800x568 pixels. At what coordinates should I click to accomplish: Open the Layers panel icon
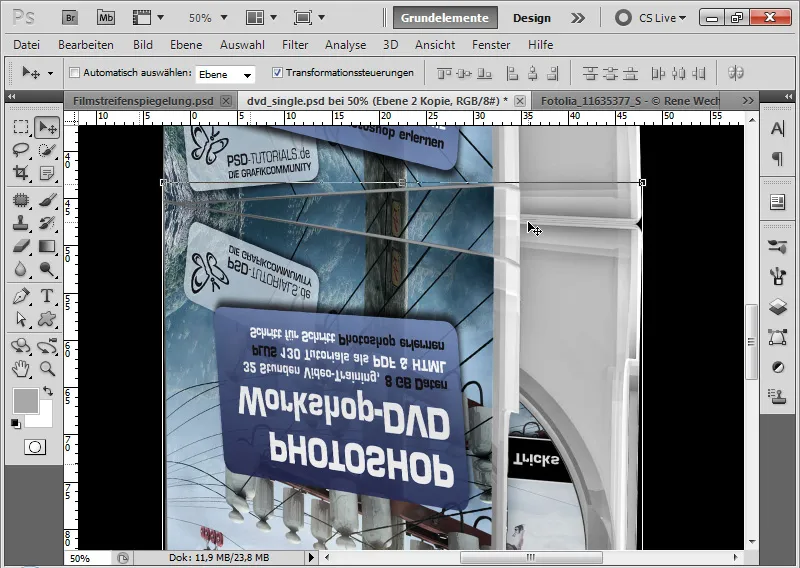[777, 307]
